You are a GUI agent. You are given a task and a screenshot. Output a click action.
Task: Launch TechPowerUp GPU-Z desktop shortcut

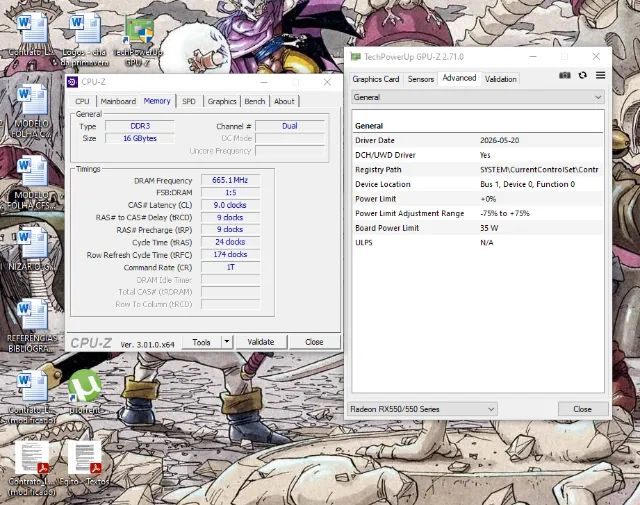138,41
